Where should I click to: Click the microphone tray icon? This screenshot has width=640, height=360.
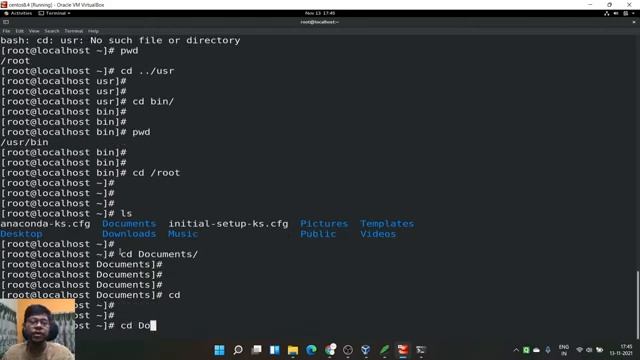coord(548,350)
